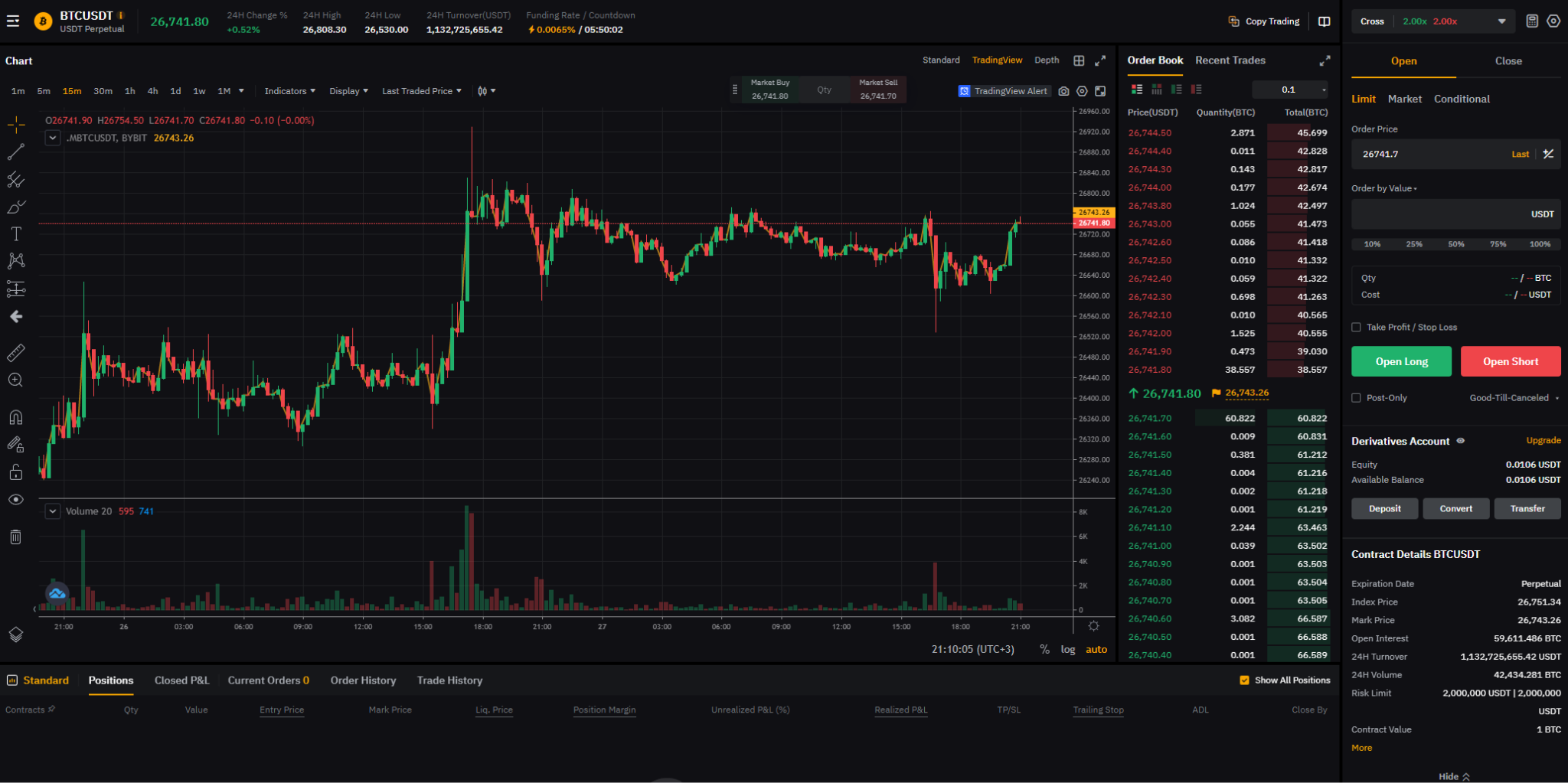Image resolution: width=1568 pixels, height=783 pixels.
Task: Activate the zoom in tool
Action: point(16,380)
